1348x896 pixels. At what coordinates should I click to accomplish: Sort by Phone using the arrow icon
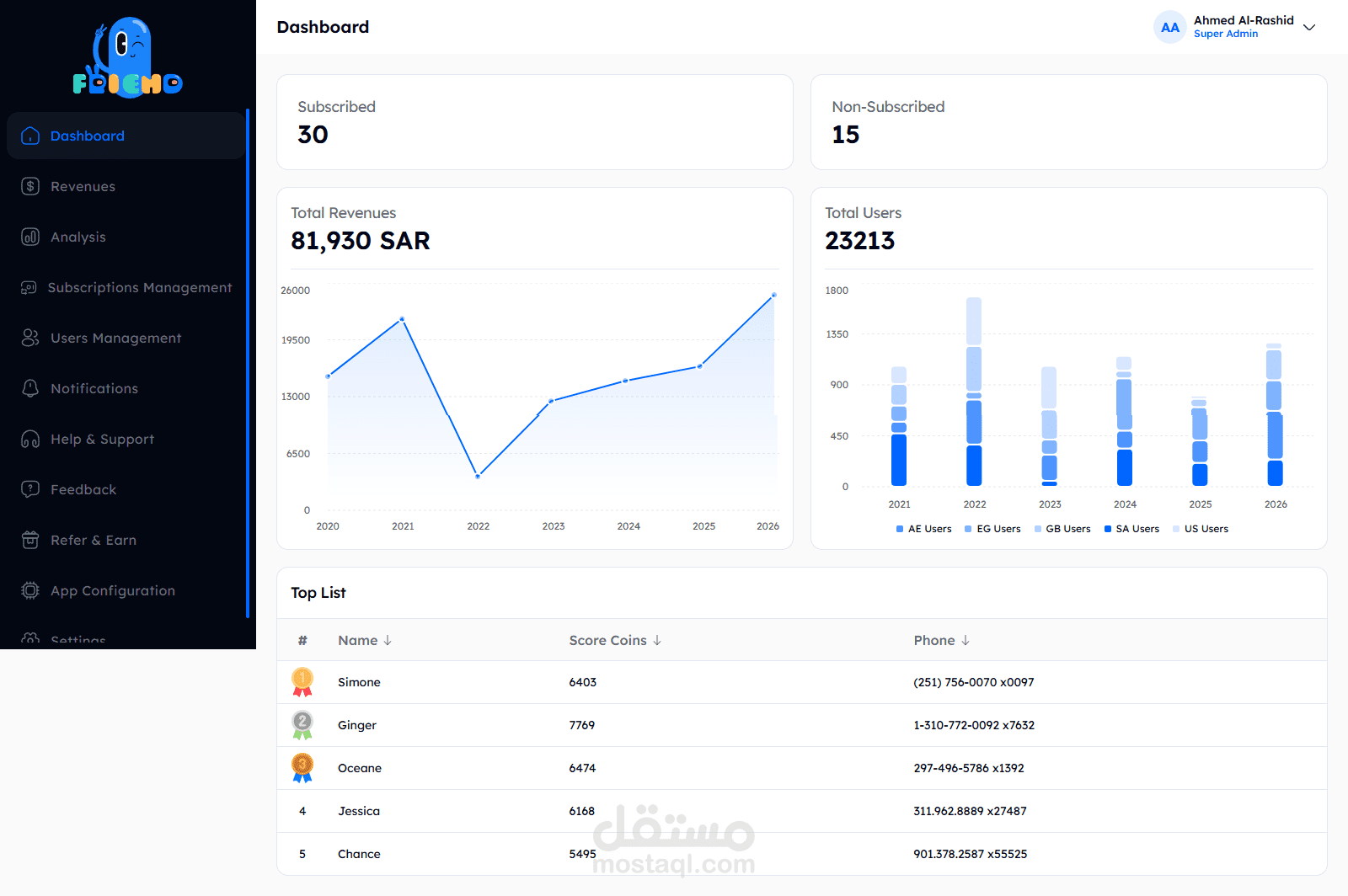coord(966,640)
